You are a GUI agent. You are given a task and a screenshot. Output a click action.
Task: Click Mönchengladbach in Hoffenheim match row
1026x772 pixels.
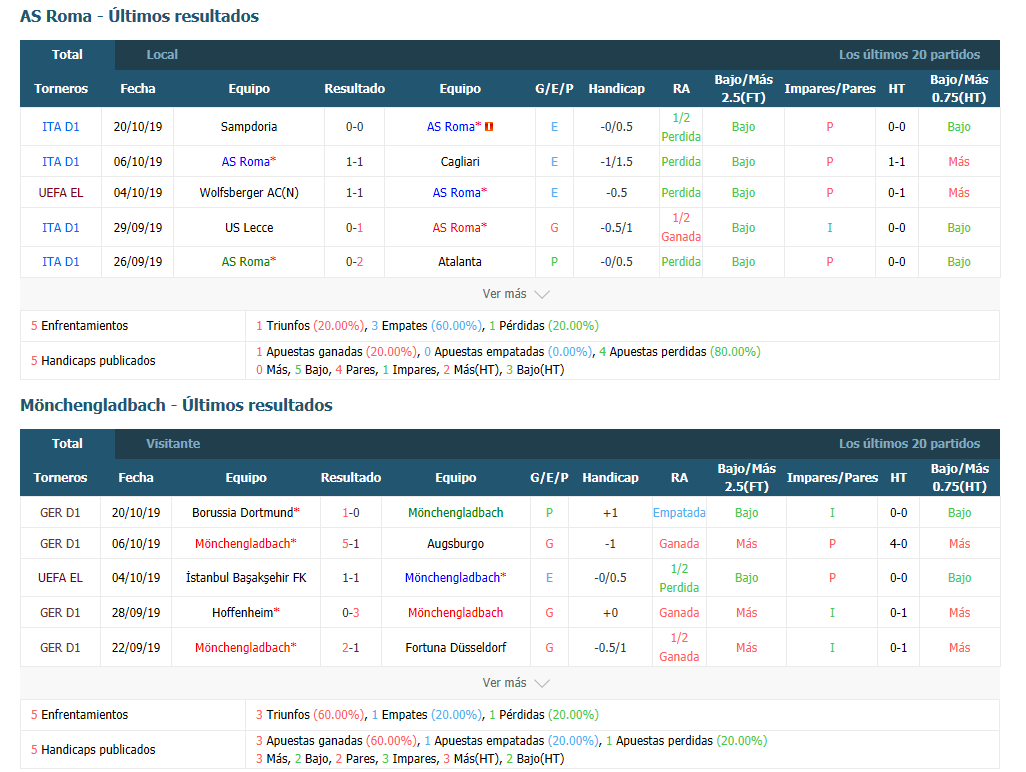[x=455, y=613]
